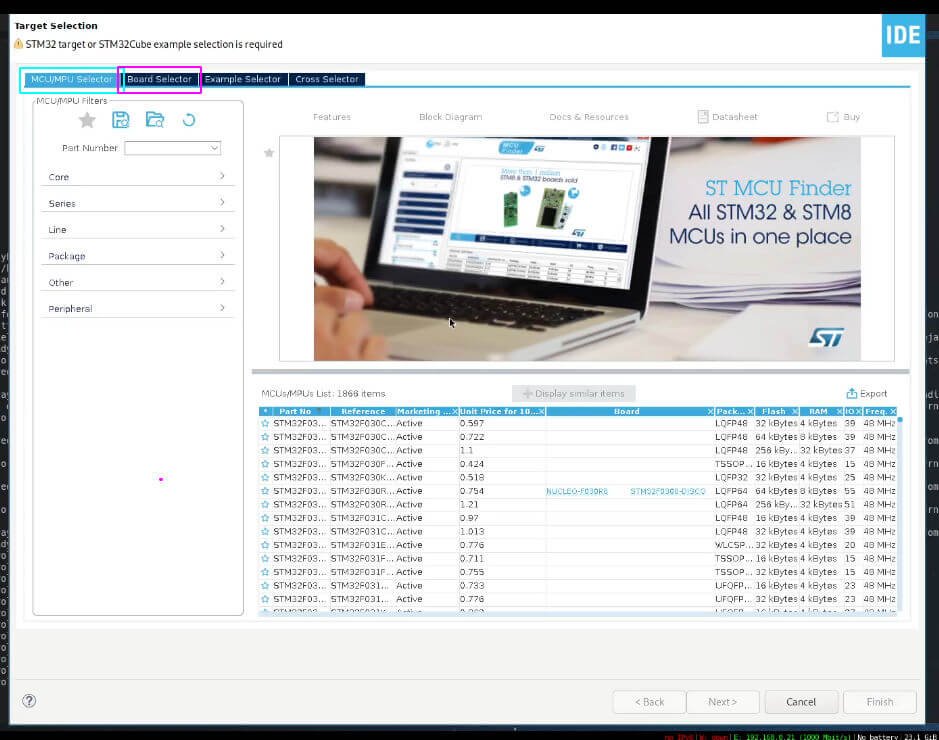Open the Example Selector tab
The width and height of the screenshot is (939, 740).
(x=243, y=79)
